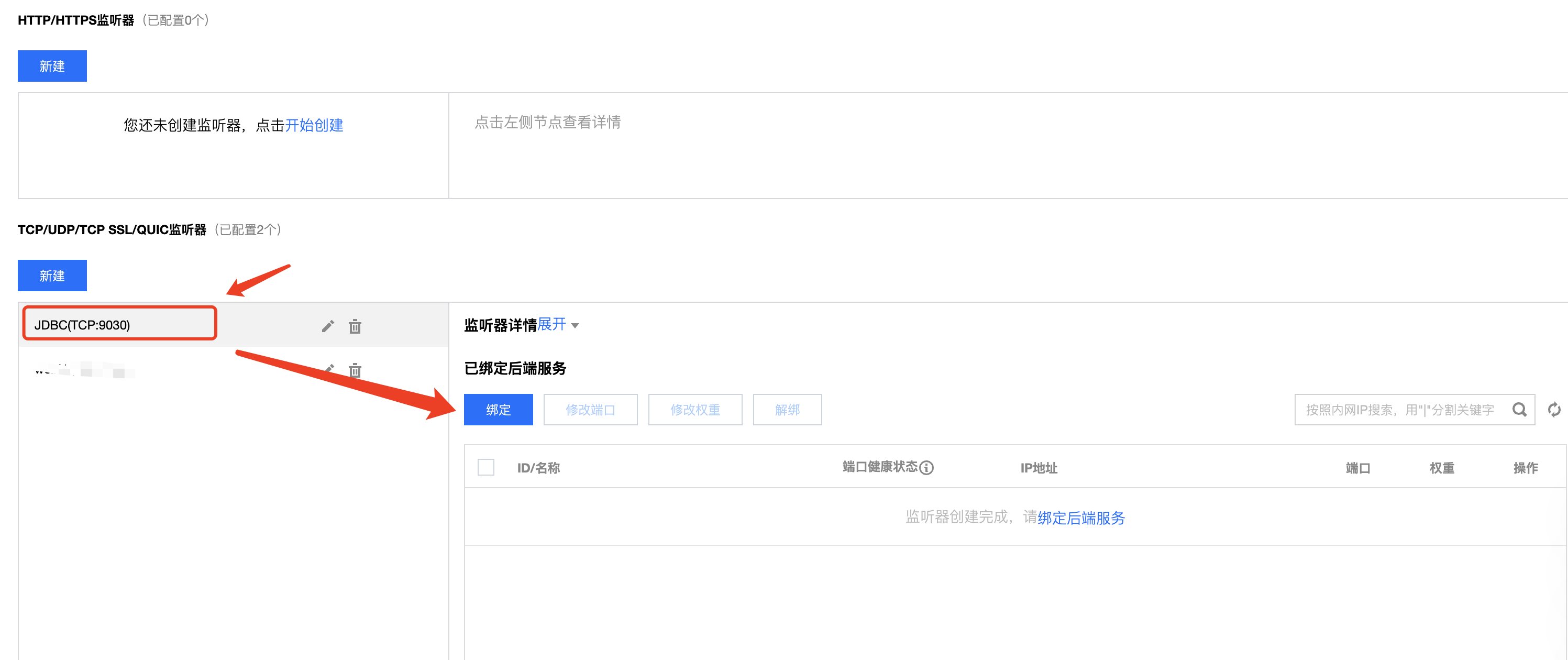Expand 监听器详情 with 展开 link

[x=551, y=325]
